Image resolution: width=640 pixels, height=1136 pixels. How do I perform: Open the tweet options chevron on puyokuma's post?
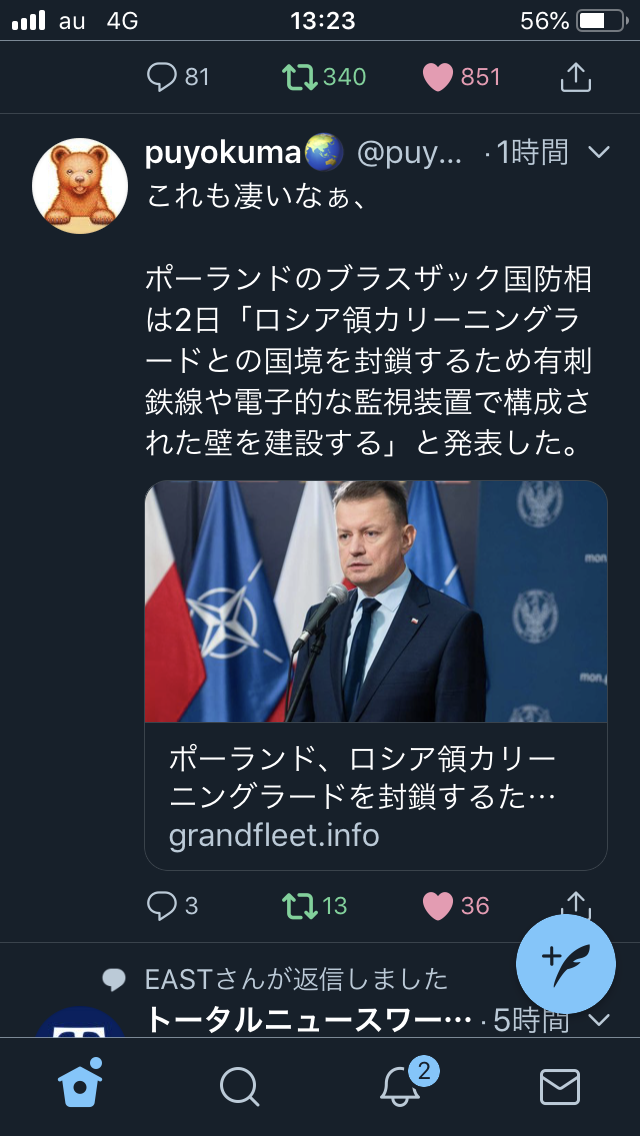click(599, 153)
